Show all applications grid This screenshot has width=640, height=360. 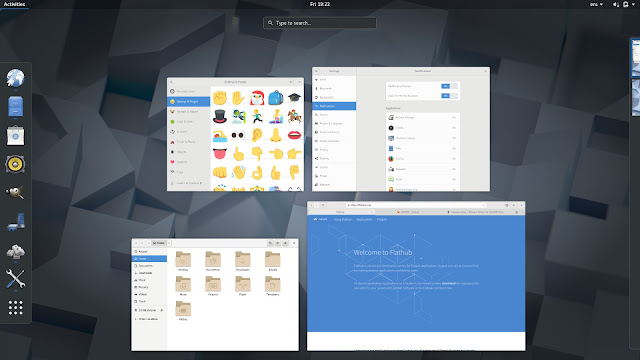tap(16, 307)
